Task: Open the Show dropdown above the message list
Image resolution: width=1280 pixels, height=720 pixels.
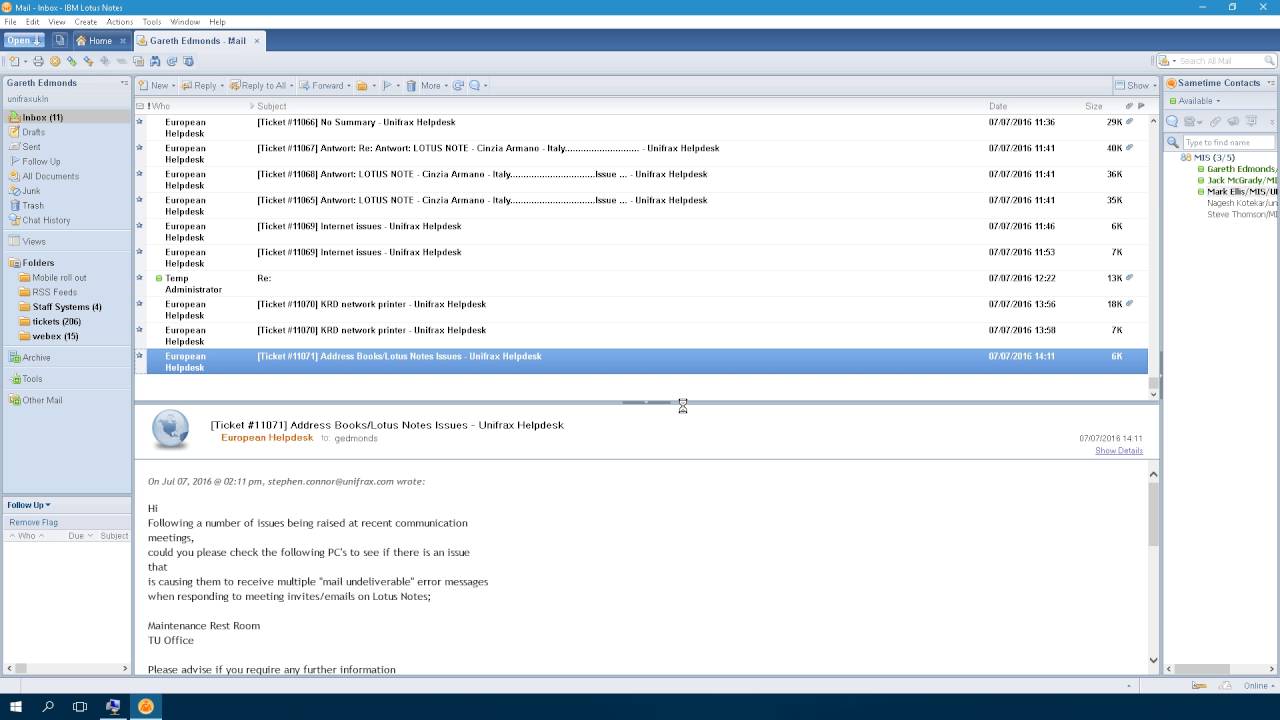Action: pyautogui.click(x=1136, y=85)
